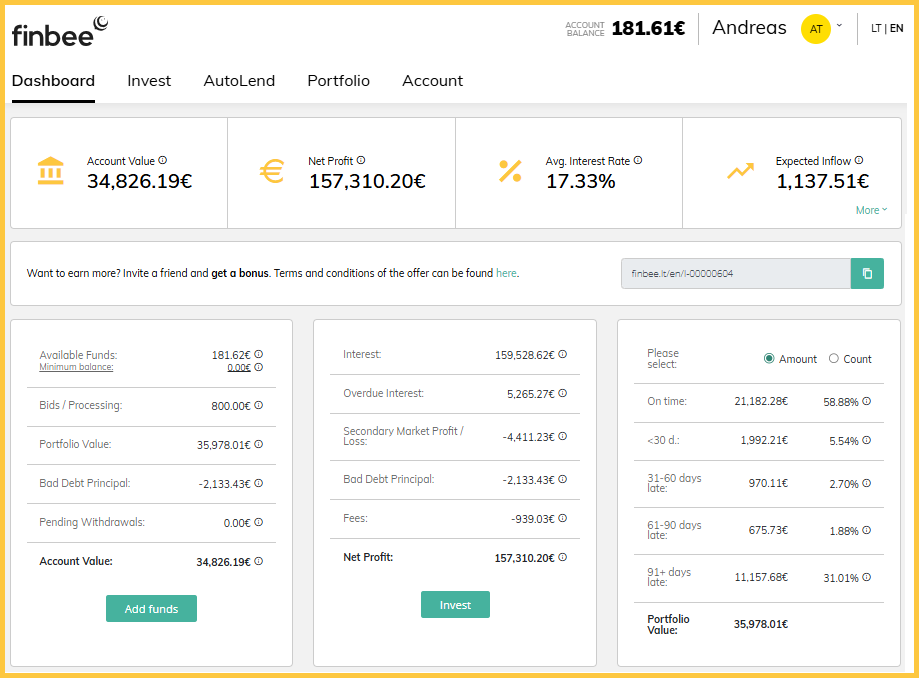Switch language to EN
Image resolution: width=919 pixels, height=678 pixels.
point(897,28)
